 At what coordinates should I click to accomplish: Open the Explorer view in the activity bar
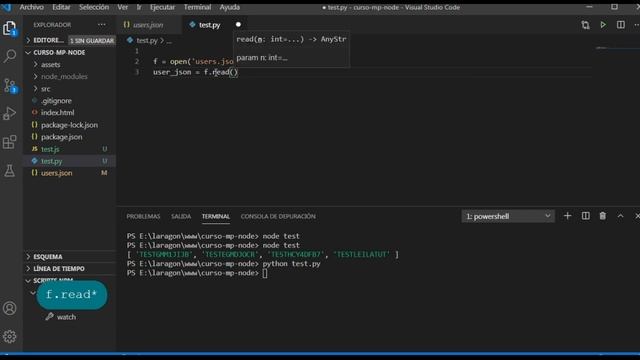click(x=9, y=28)
